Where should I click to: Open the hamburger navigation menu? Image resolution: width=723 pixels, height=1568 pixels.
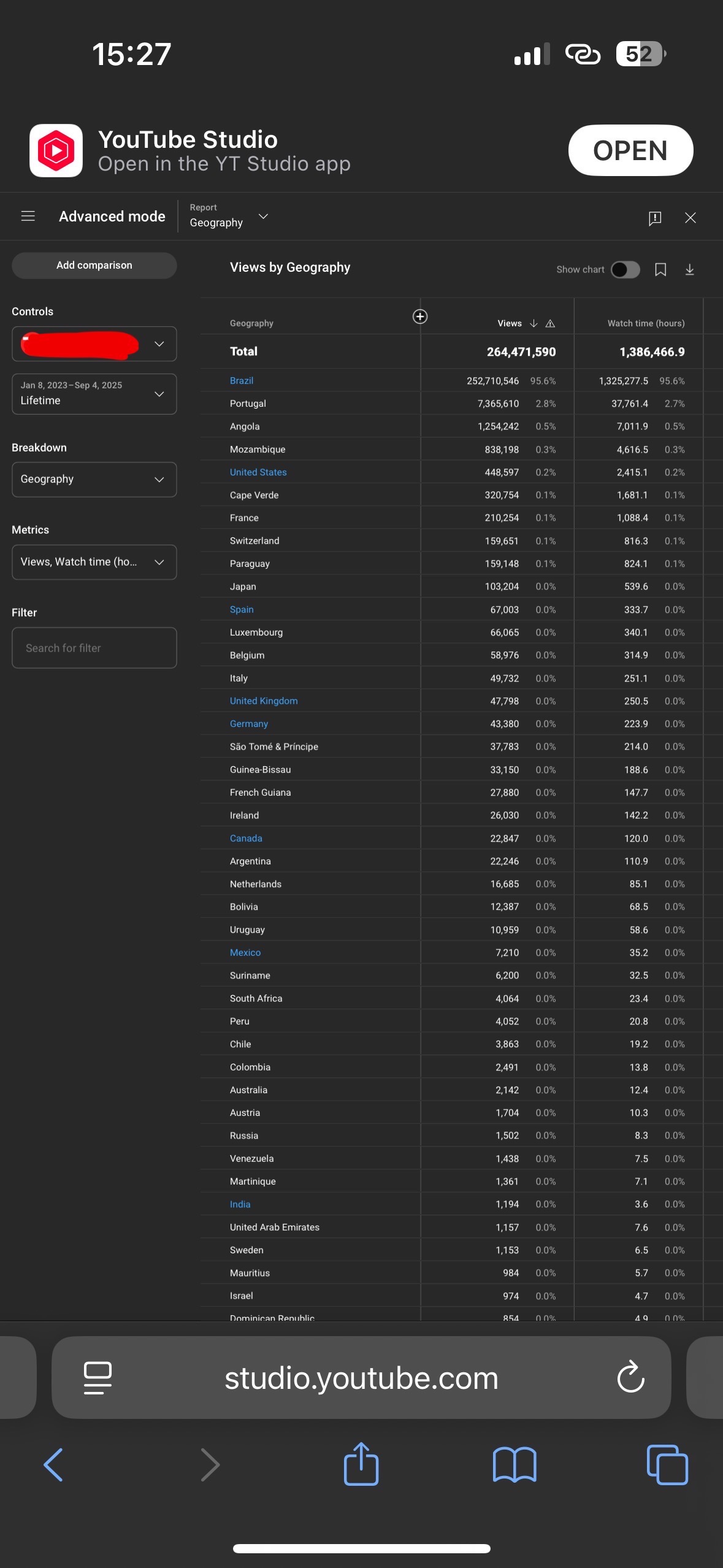point(28,217)
